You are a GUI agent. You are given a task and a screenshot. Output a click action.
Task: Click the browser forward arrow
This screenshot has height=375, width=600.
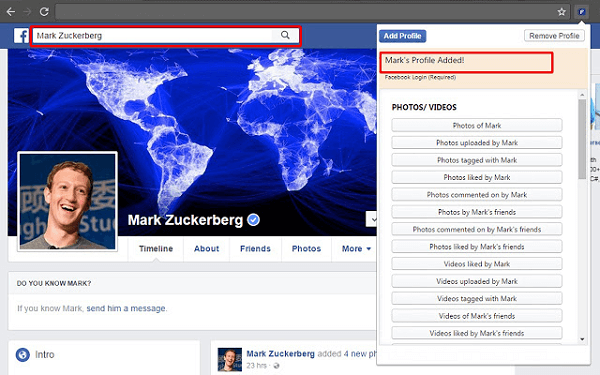pyautogui.click(x=27, y=11)
